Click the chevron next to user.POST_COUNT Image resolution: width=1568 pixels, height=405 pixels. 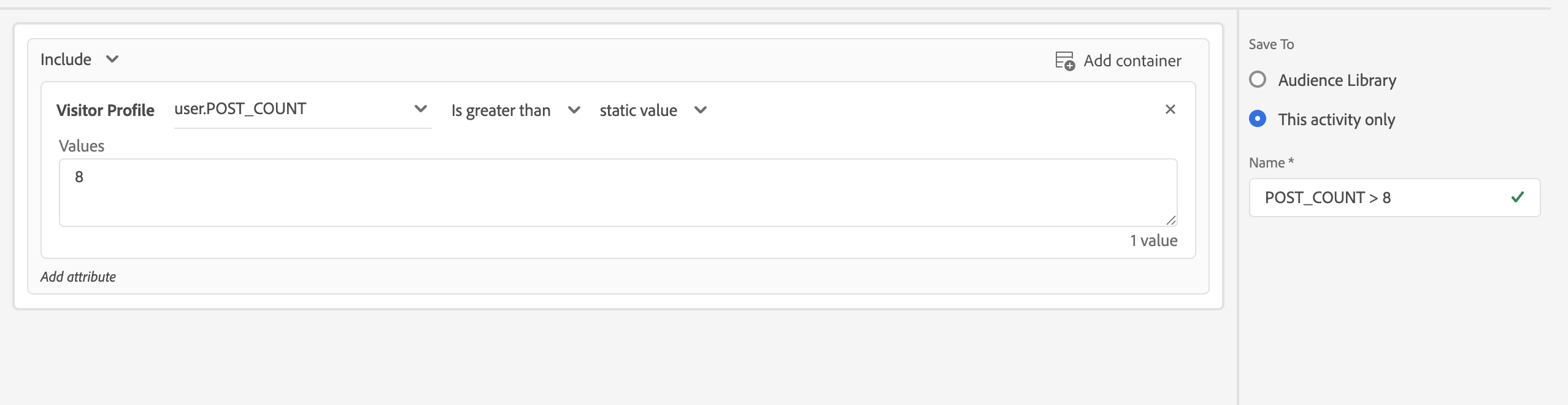pyautogui.click(x=421, y=109)
